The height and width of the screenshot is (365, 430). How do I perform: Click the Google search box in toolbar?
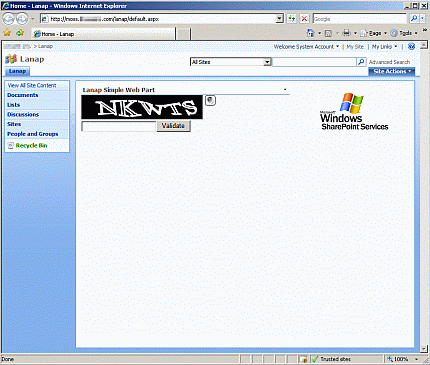point(360,19)
